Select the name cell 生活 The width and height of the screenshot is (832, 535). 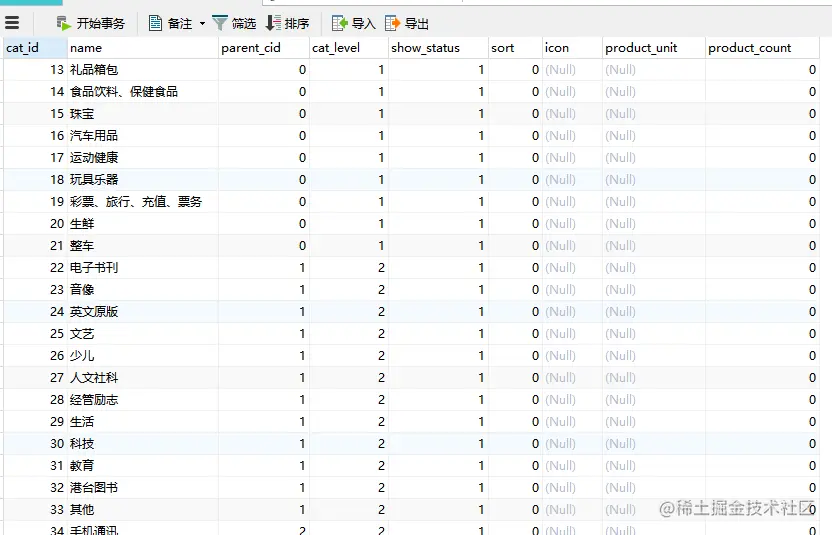coord(143,422)
